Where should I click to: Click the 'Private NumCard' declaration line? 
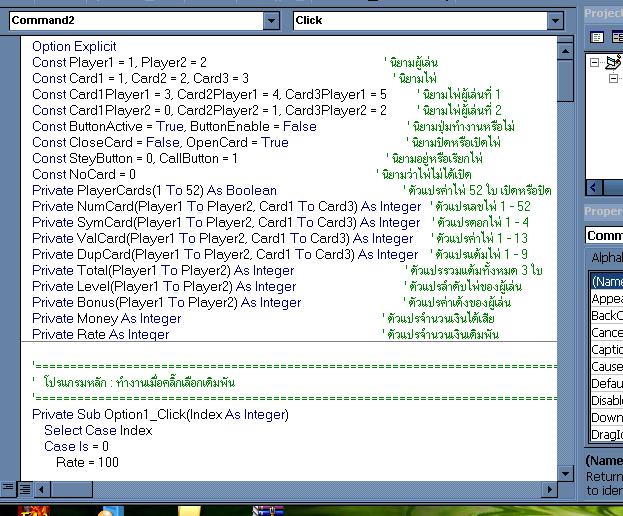(226, 206)
